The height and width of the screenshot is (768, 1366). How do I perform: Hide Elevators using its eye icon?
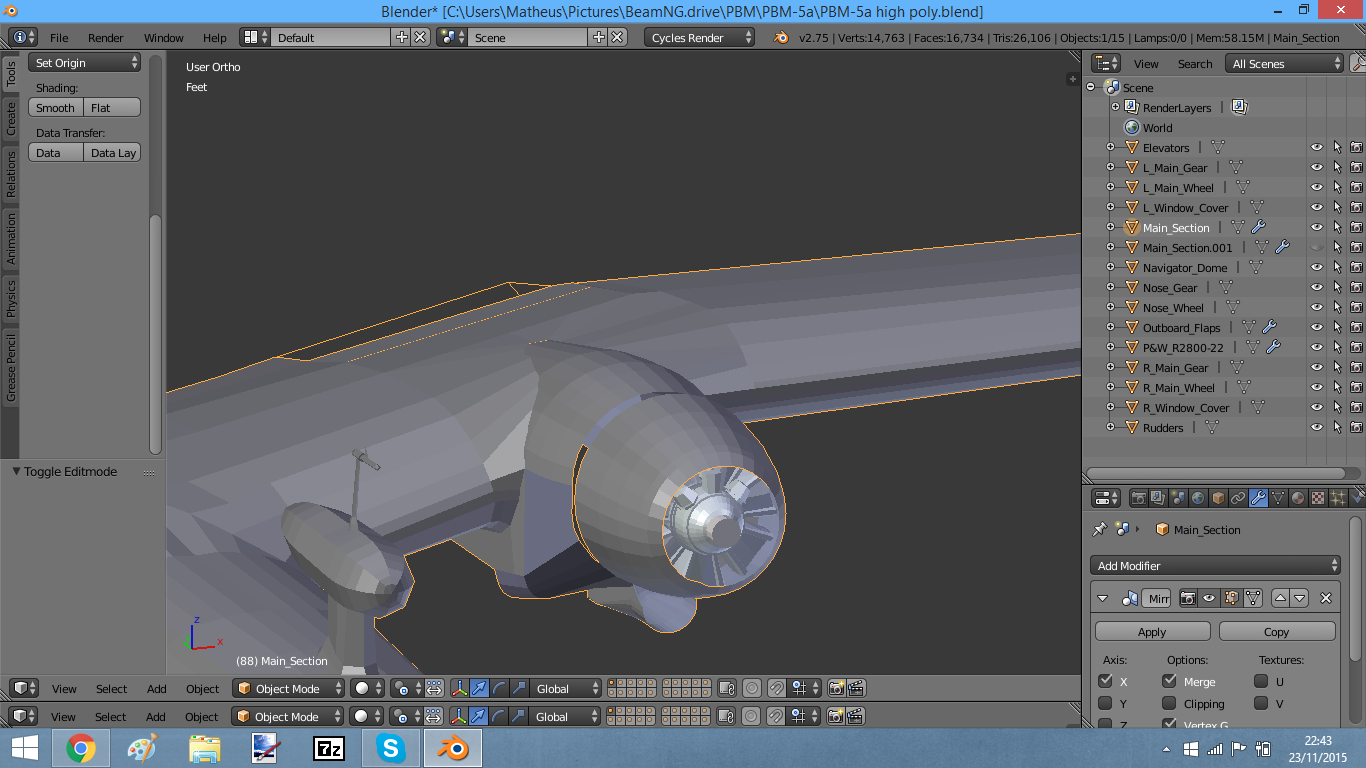tap(1317, 147)
